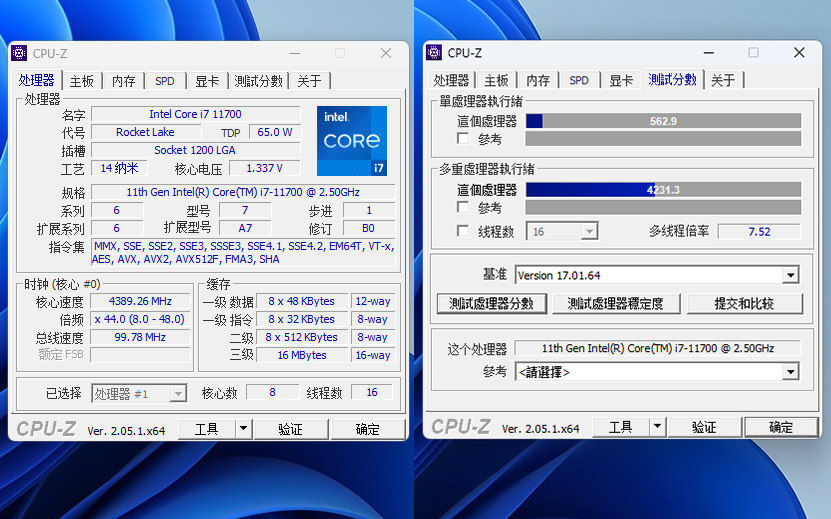Viewport: 831px width, 519px height.
Task: Click Socket 1200 LGA field
Action: [x=196, y=150]
